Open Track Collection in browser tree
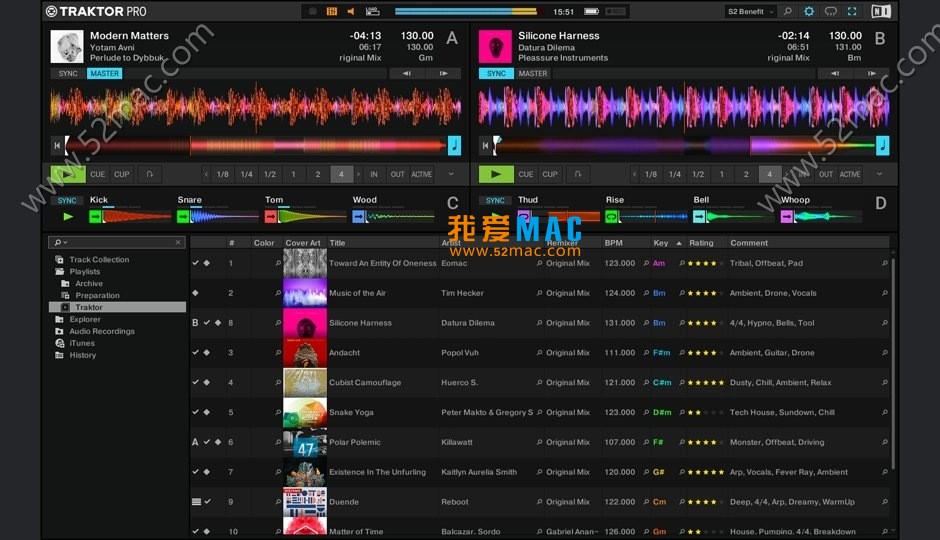 pyautogui.click(x=99, y=260)
